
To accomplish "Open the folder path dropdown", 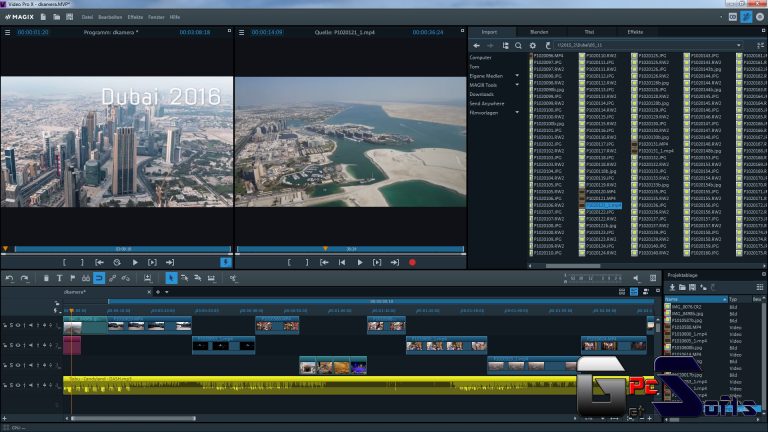I will pyautogui.click(x=739, y=46).
